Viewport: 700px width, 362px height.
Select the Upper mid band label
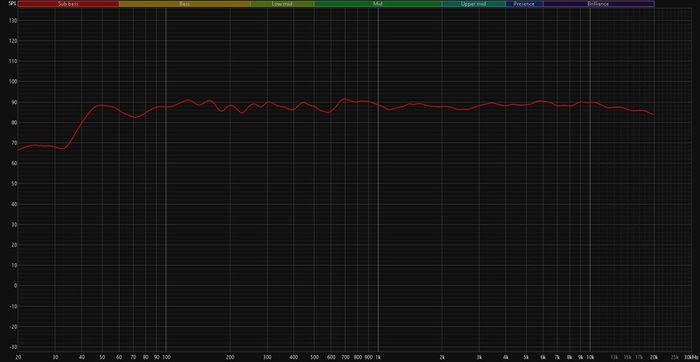click(x=474, y=4)
